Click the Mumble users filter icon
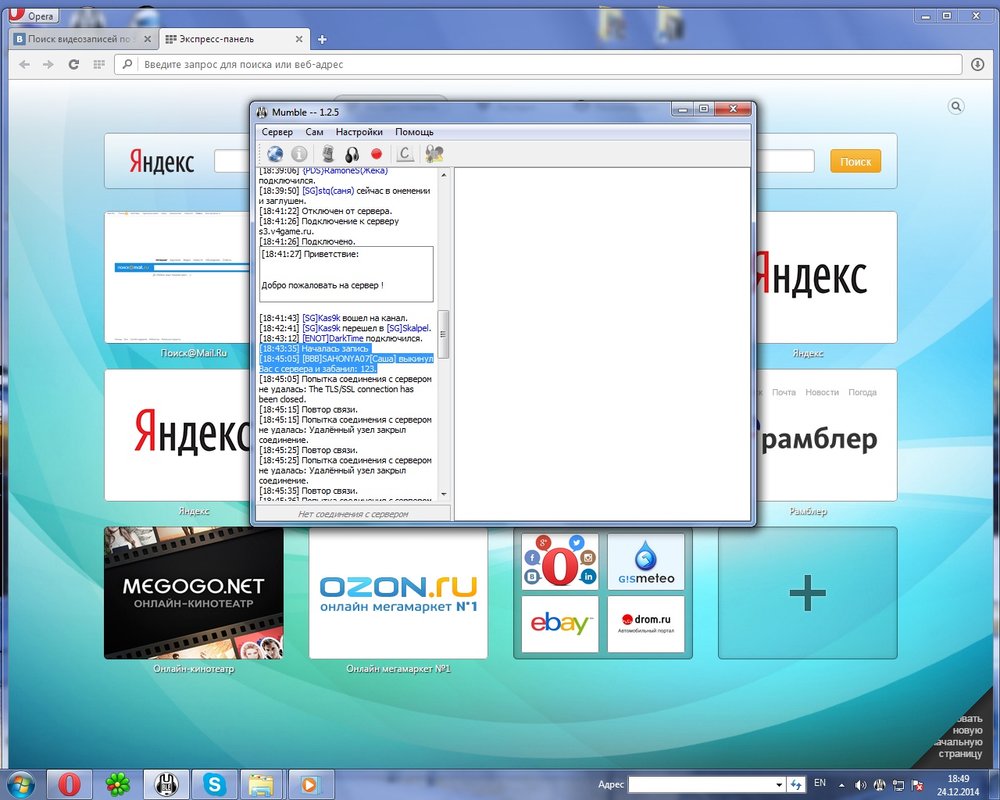The width and height of the screenshot is (1000, 800). [434, 154]
